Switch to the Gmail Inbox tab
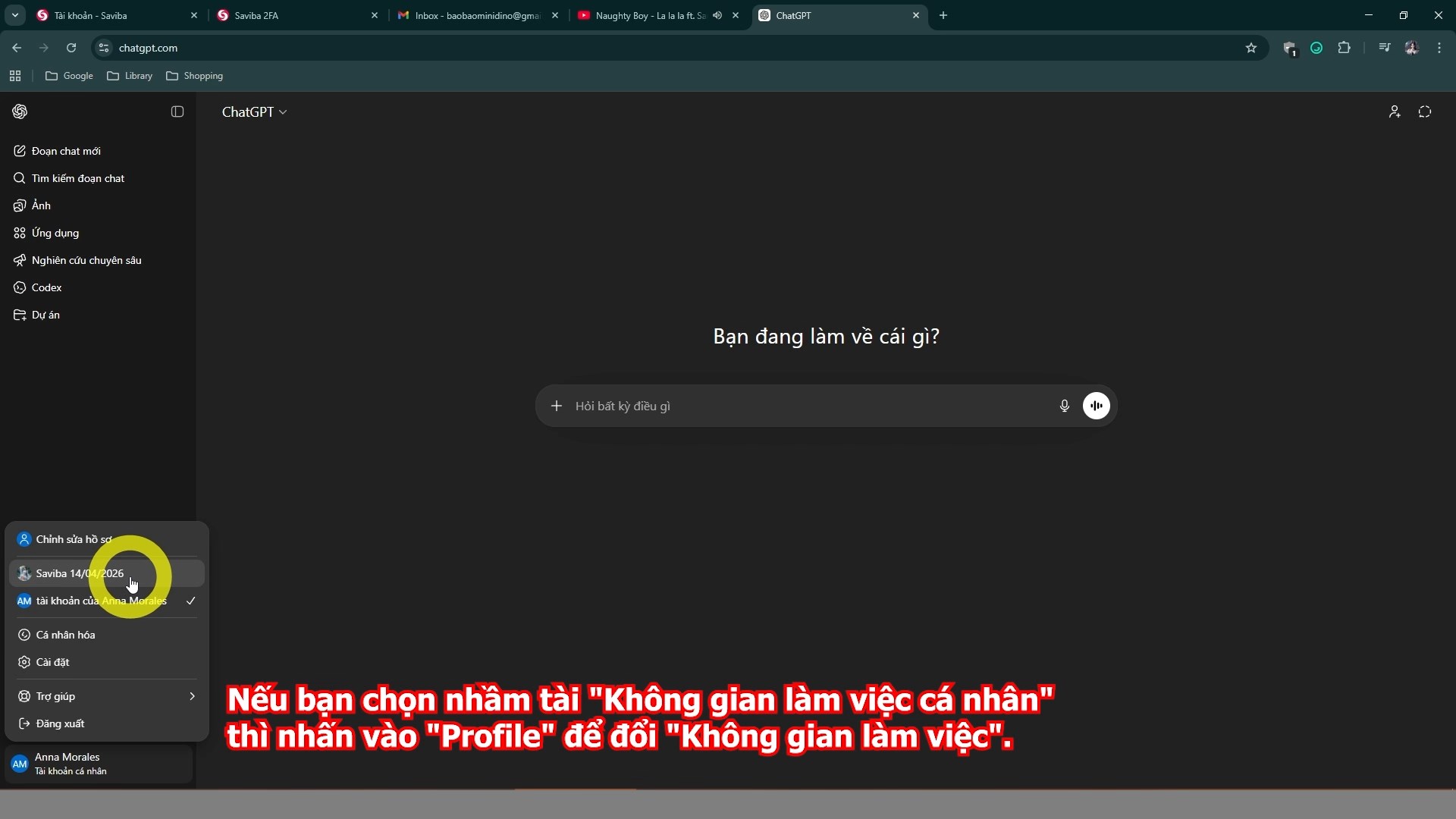Image resolution: width=1456 pixels, height=819 pixels. click(x=478, y=15)
